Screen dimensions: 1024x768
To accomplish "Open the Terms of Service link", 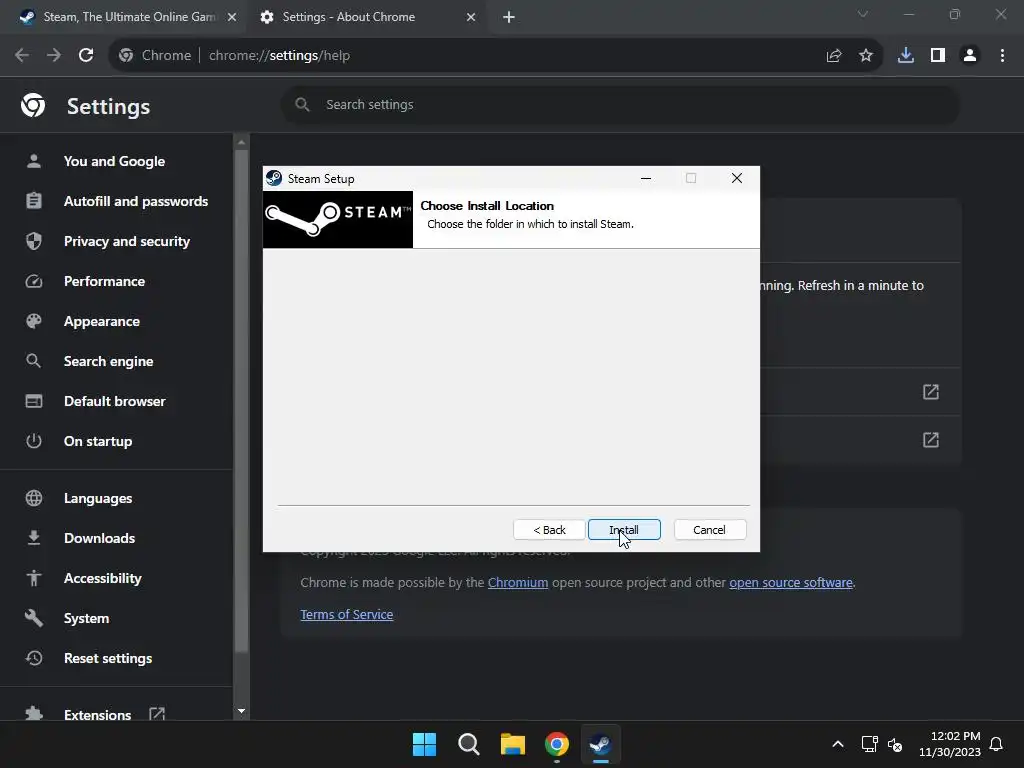I will (x=347, y=615).
